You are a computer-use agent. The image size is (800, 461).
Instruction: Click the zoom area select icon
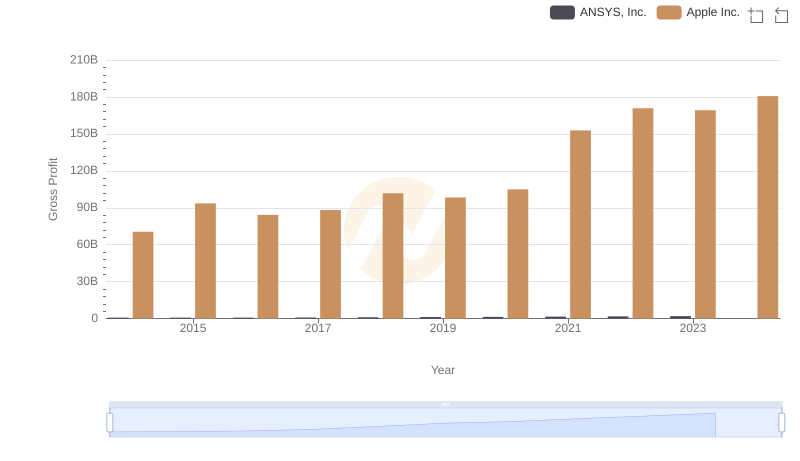(756, 15)
